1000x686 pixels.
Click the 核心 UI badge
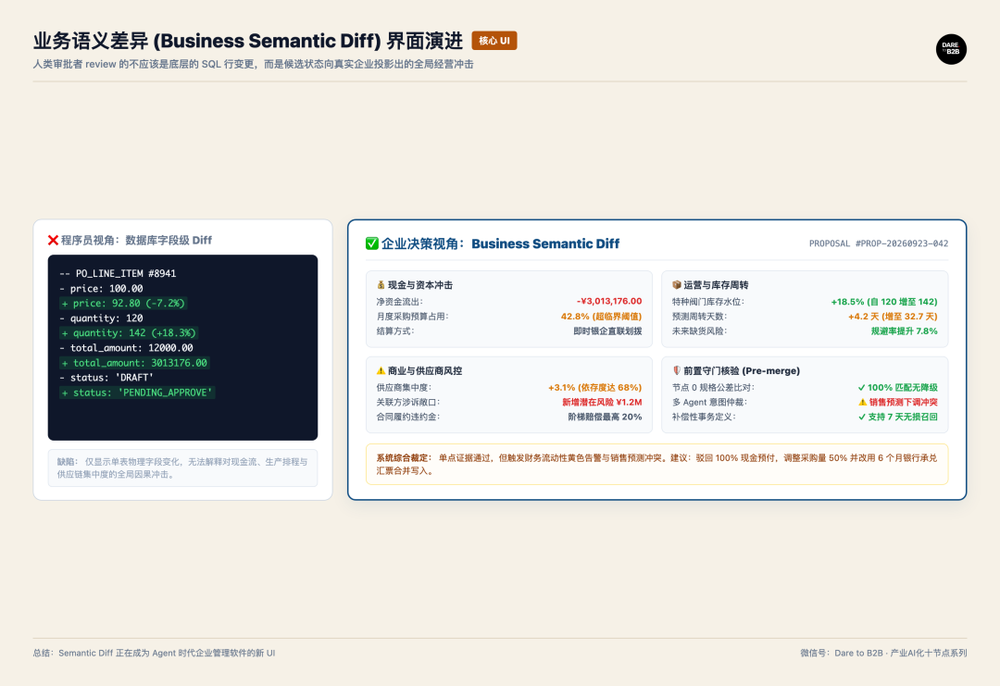point(494,41)
